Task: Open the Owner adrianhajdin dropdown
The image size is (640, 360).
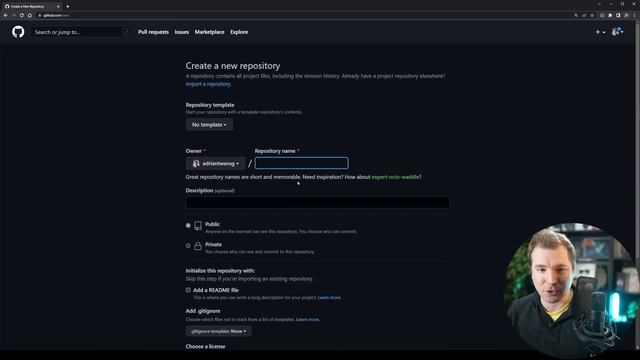Action: [216, 163]
